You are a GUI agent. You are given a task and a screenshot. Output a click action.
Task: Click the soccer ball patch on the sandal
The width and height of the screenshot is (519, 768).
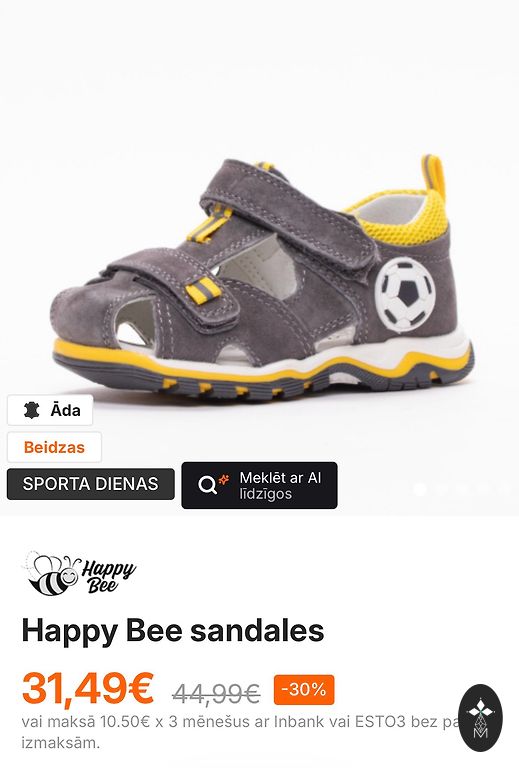pos(405,294)
